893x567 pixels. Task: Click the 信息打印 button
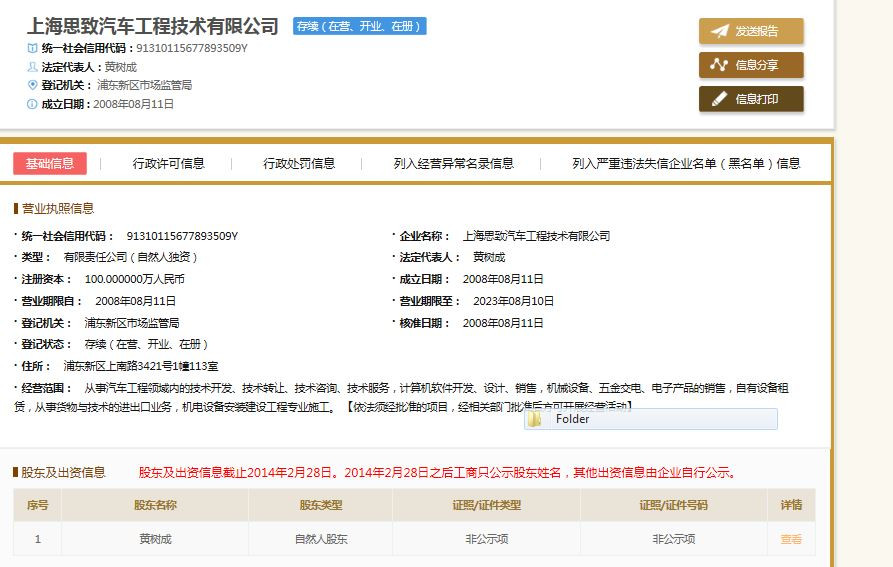pyautogui.click(x=751, y=99)
